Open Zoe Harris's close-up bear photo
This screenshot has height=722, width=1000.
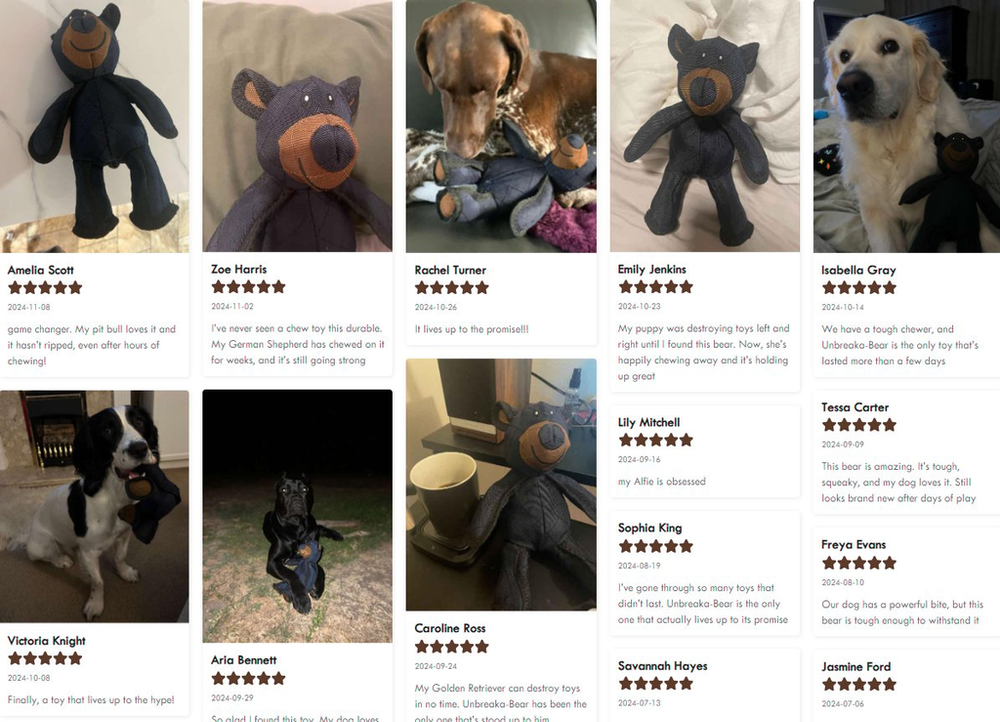(x=297, y=126)
